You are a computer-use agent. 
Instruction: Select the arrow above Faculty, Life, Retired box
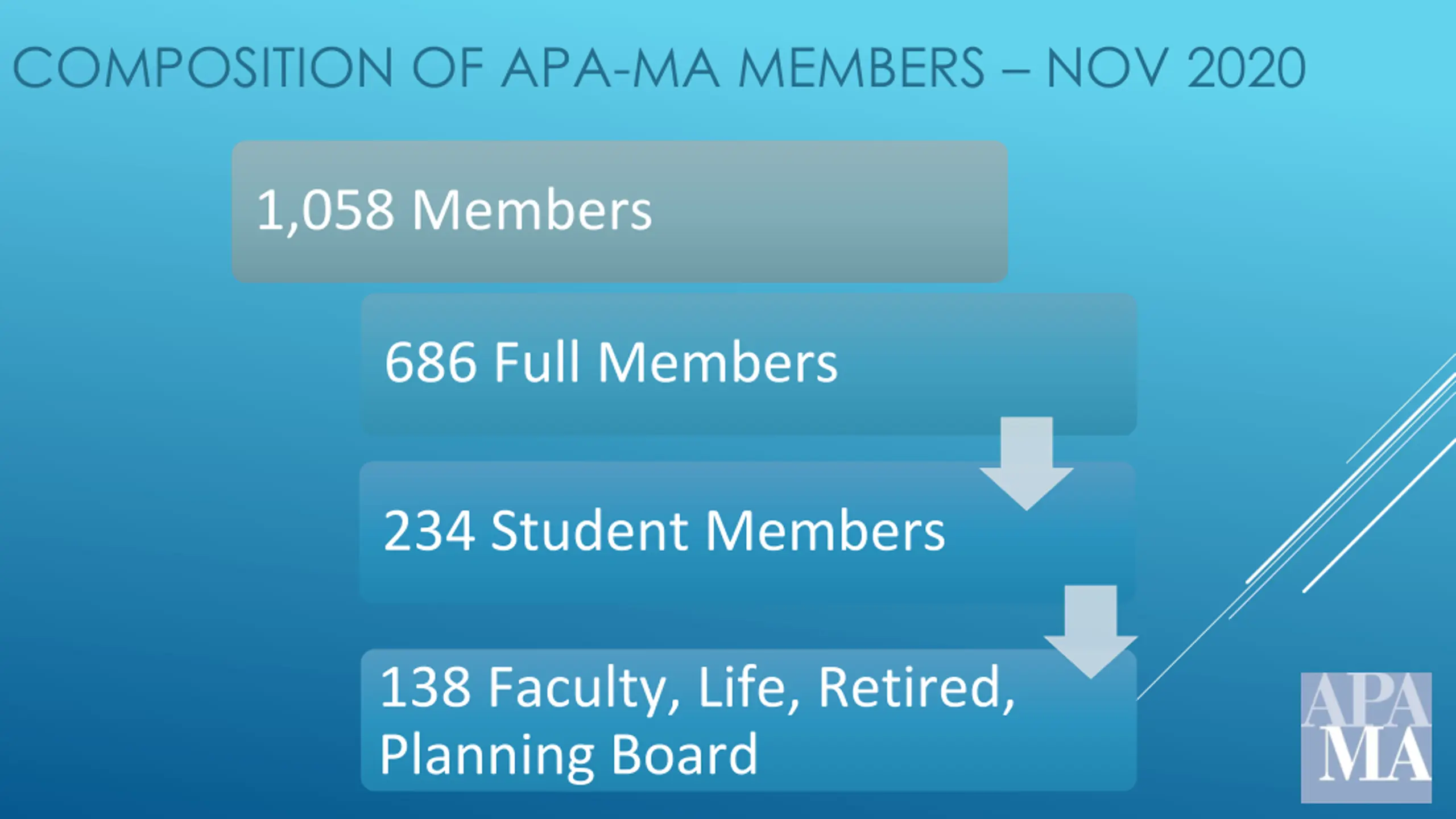1091,632
